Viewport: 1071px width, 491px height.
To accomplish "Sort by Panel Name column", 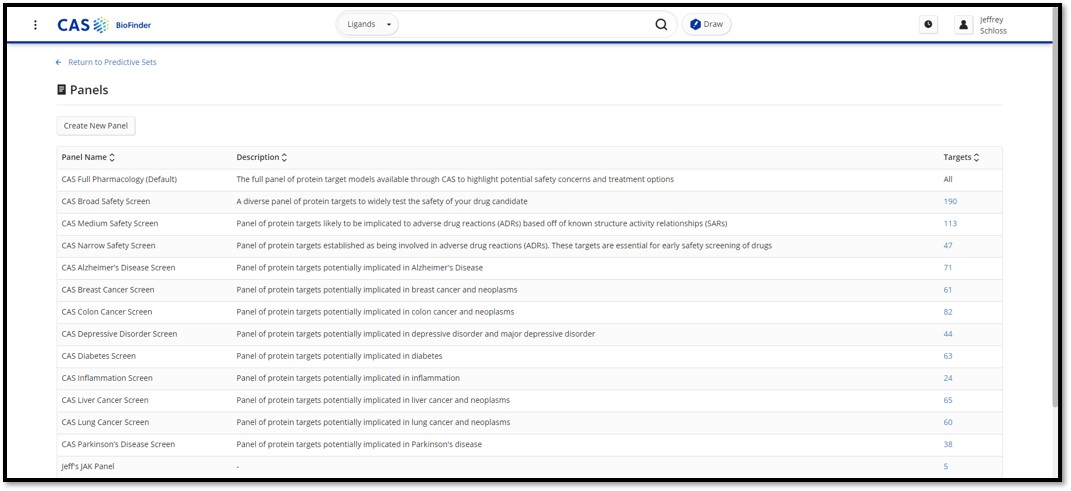I will click(x=88, y=157).
